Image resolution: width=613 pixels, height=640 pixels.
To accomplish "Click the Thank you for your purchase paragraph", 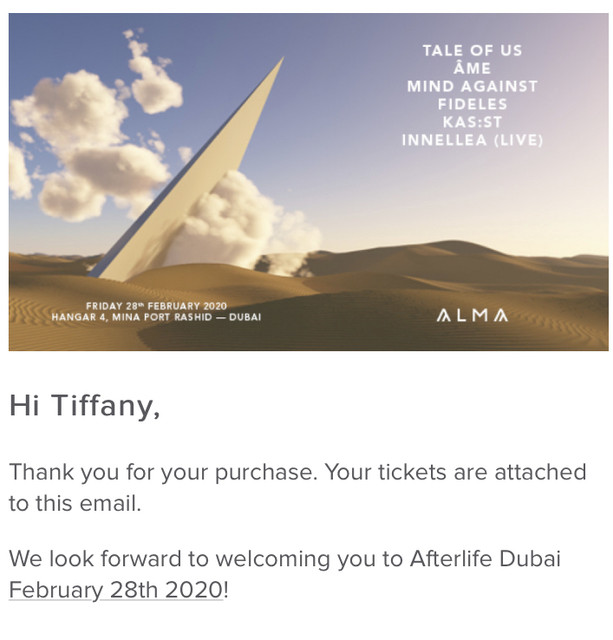I will coord(298,488).
